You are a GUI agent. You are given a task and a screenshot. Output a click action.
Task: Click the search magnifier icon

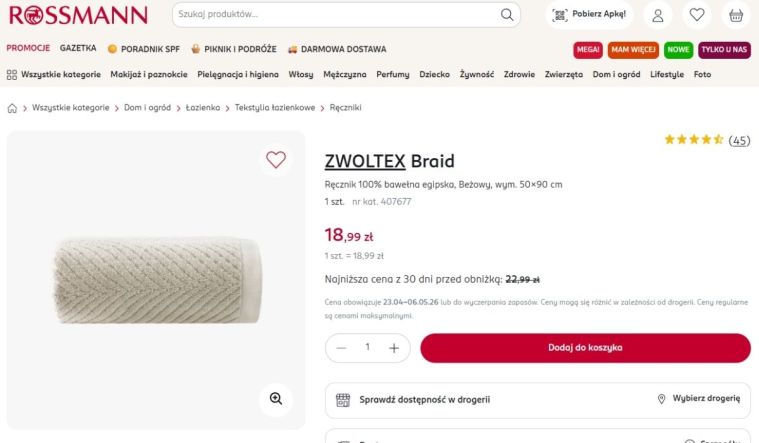pos(508,15)
